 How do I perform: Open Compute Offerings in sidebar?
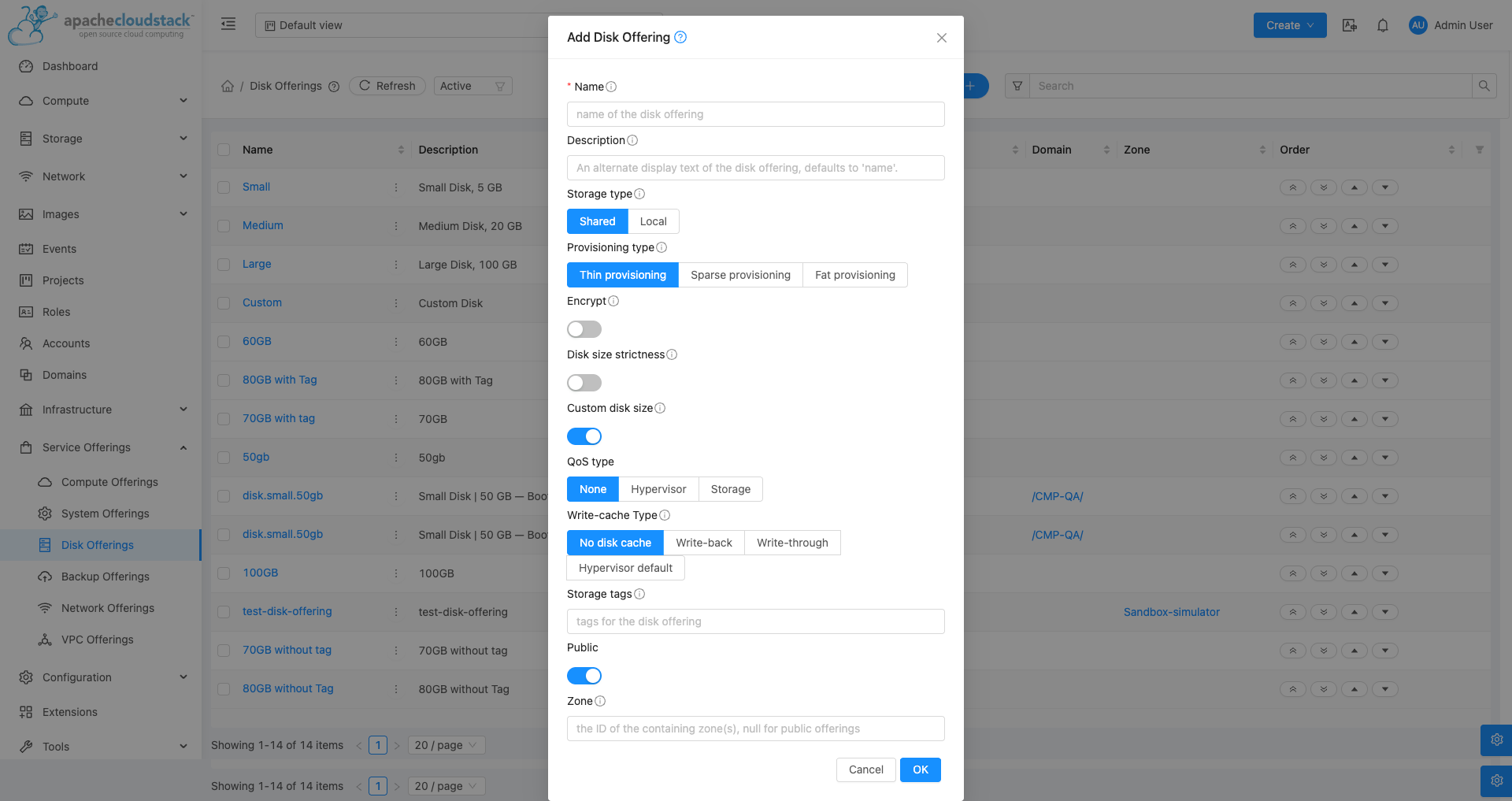pyautogui.click(x=101, y=482)
